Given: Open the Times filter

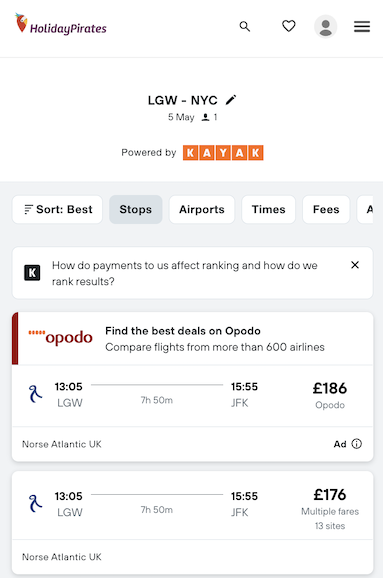Looking at the screenshot, I should click(268, 209).
